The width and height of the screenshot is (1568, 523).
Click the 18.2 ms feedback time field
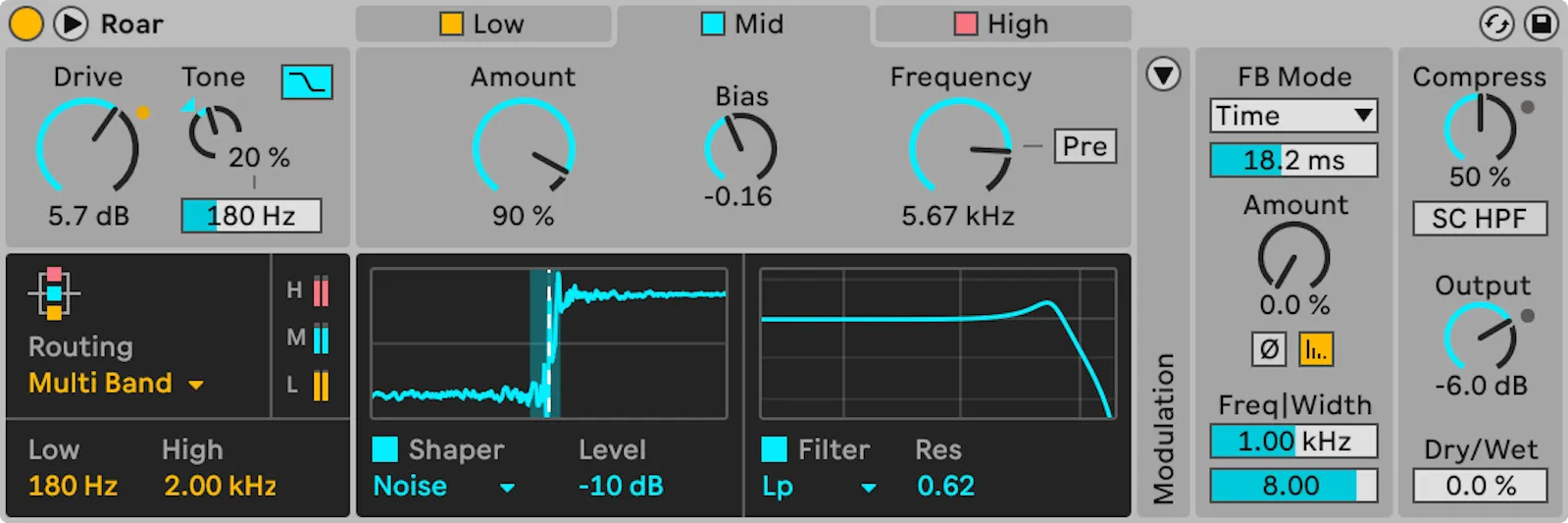1293,160
